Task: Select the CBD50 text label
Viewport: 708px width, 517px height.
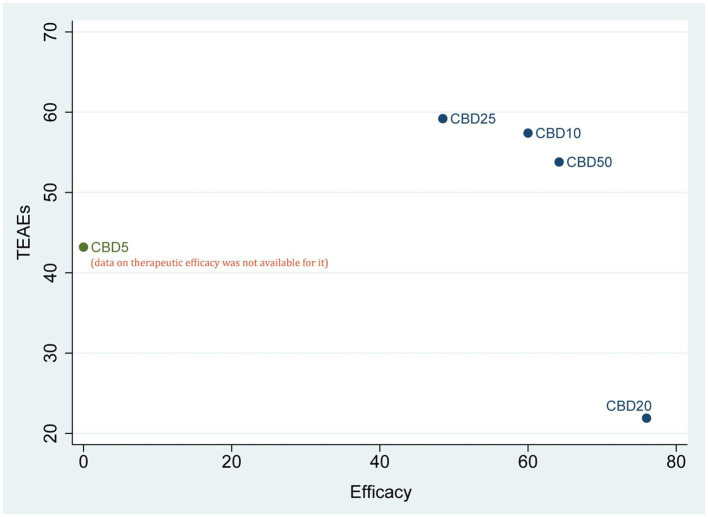Action: coord(589,162)
